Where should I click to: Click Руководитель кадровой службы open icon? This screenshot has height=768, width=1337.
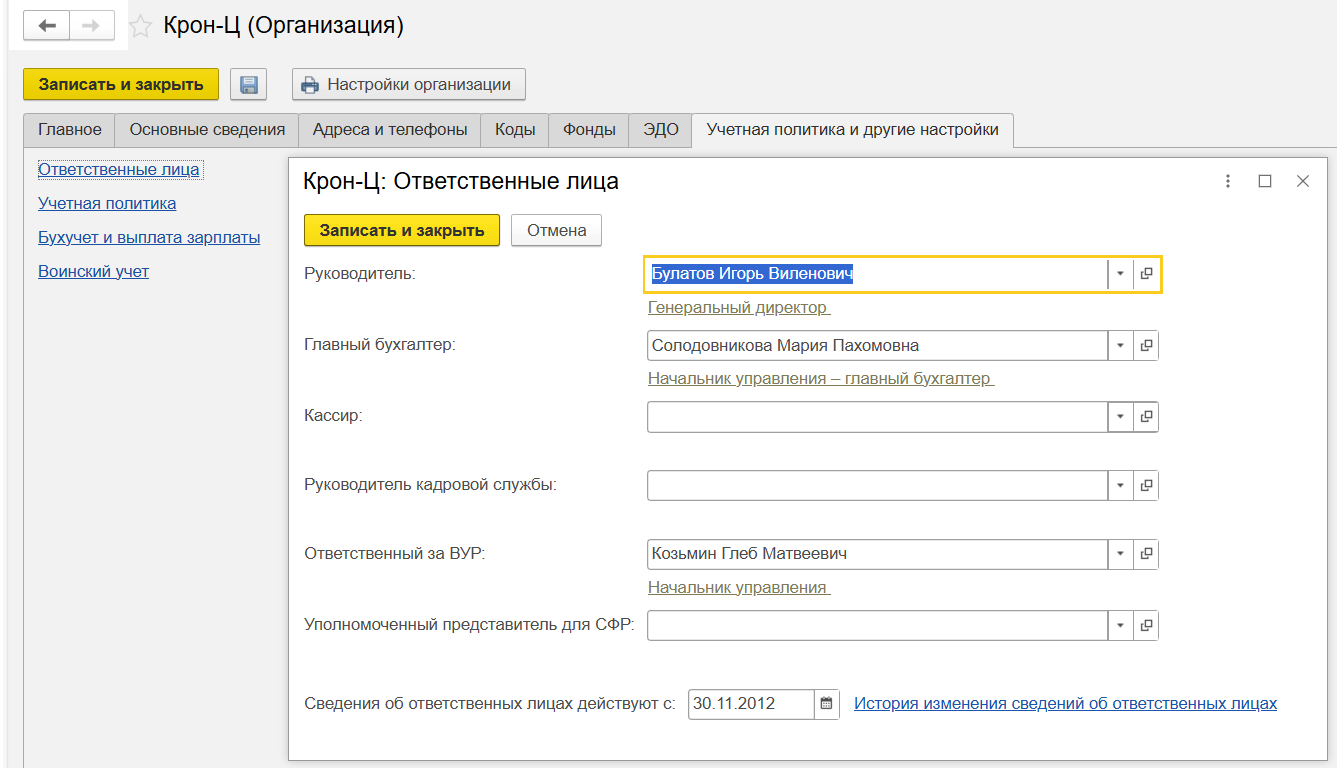click(1146, 486)
